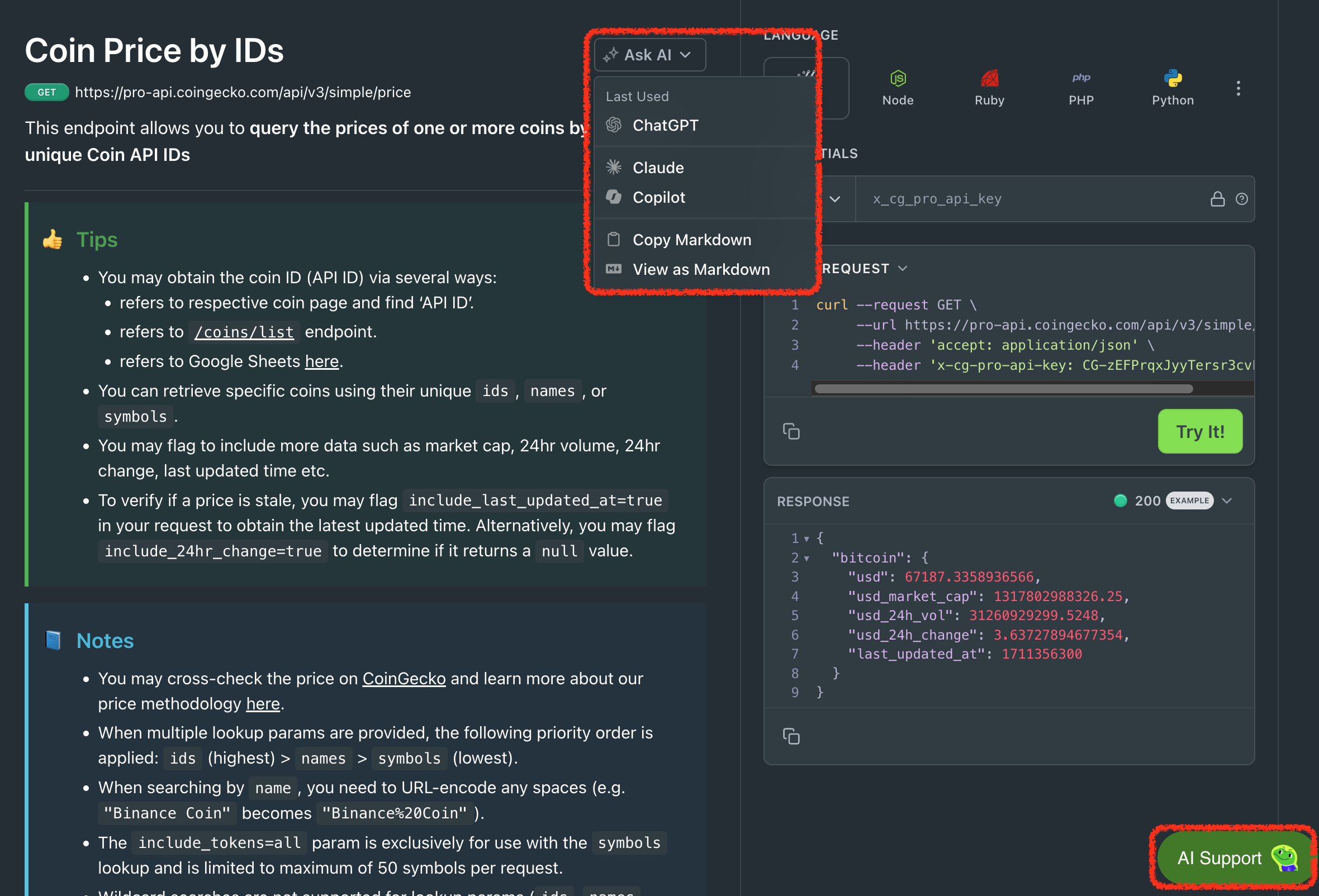
Task: Click the RESPONSE panel label
Action: click(x=813, y=501)
